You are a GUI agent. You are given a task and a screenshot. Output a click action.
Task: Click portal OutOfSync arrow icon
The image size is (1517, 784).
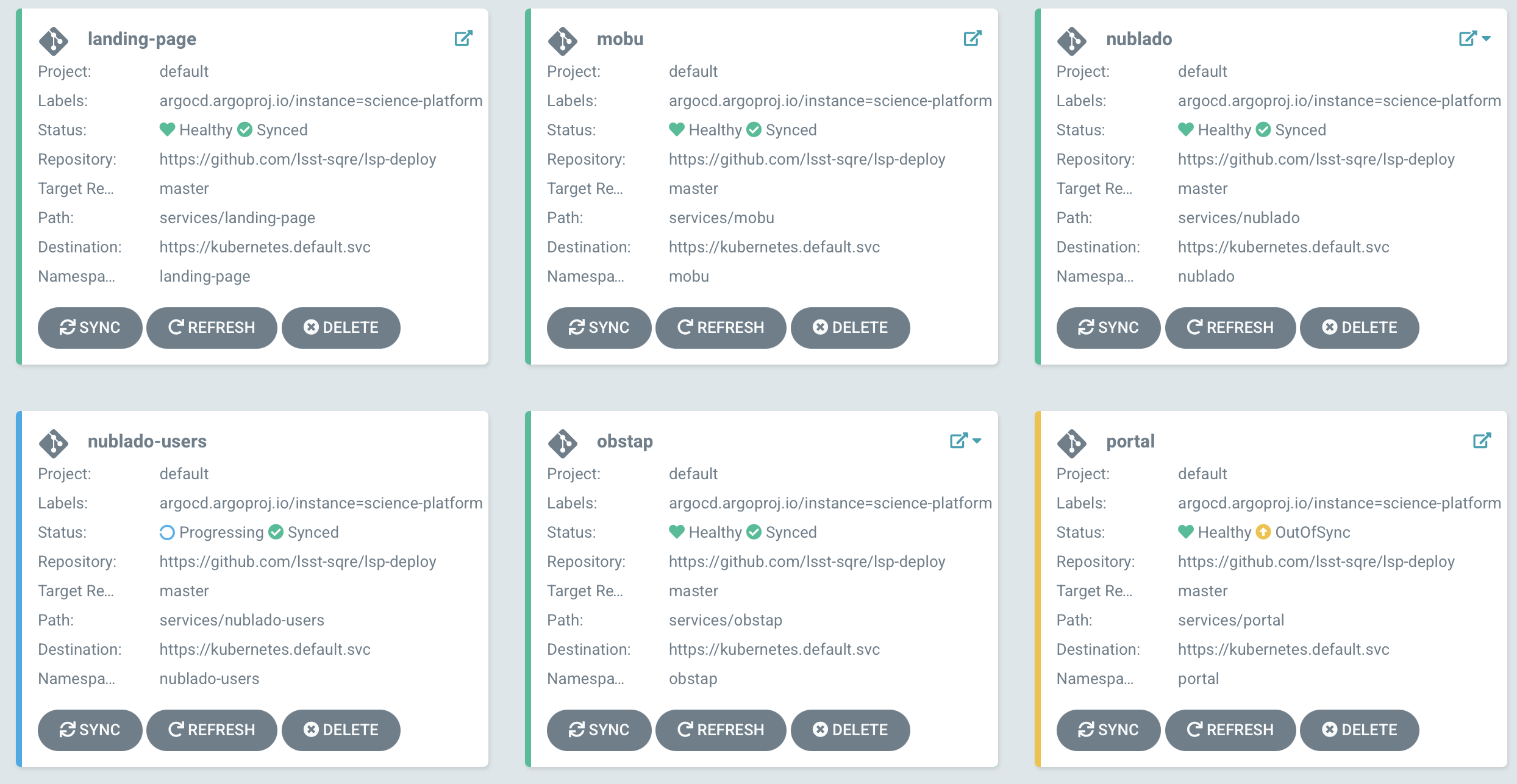(1263, 532)
